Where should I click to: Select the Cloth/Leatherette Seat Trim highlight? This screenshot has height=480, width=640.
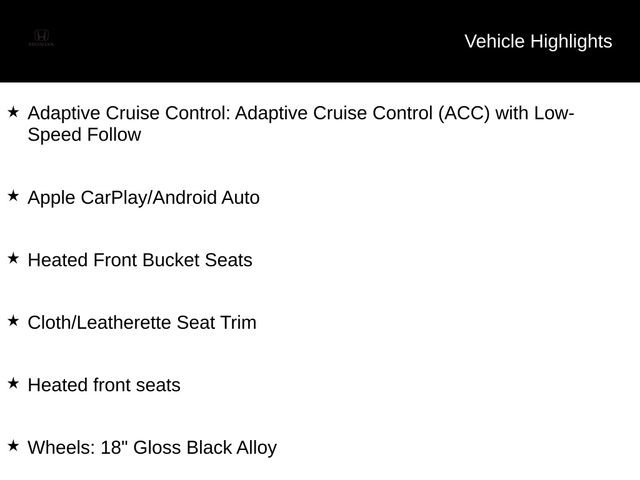point(142,322)
